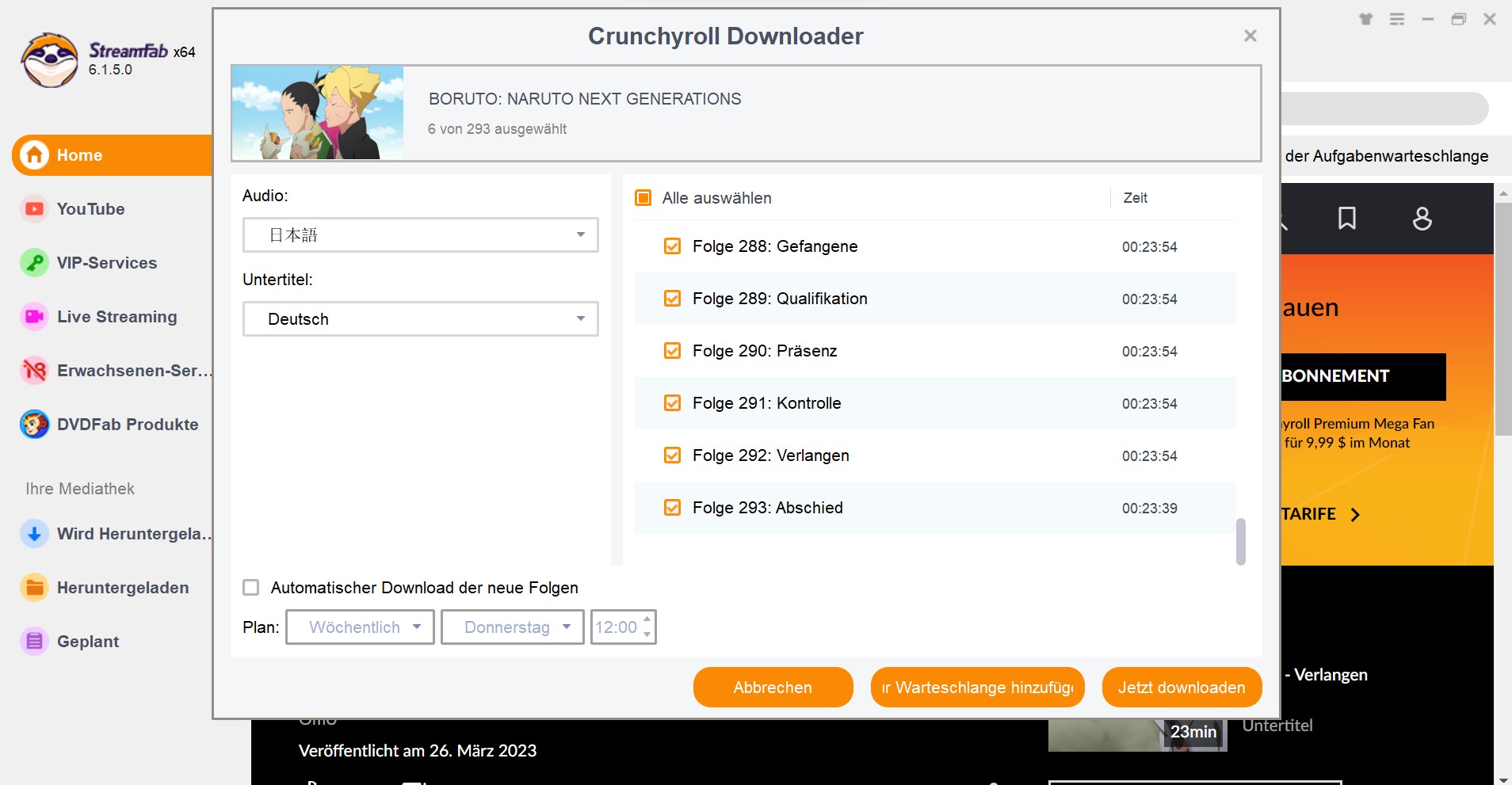1512x785 pixels.
Task: Click Zur Warteschlange hinzufügen button
Action: pos(978,688)
